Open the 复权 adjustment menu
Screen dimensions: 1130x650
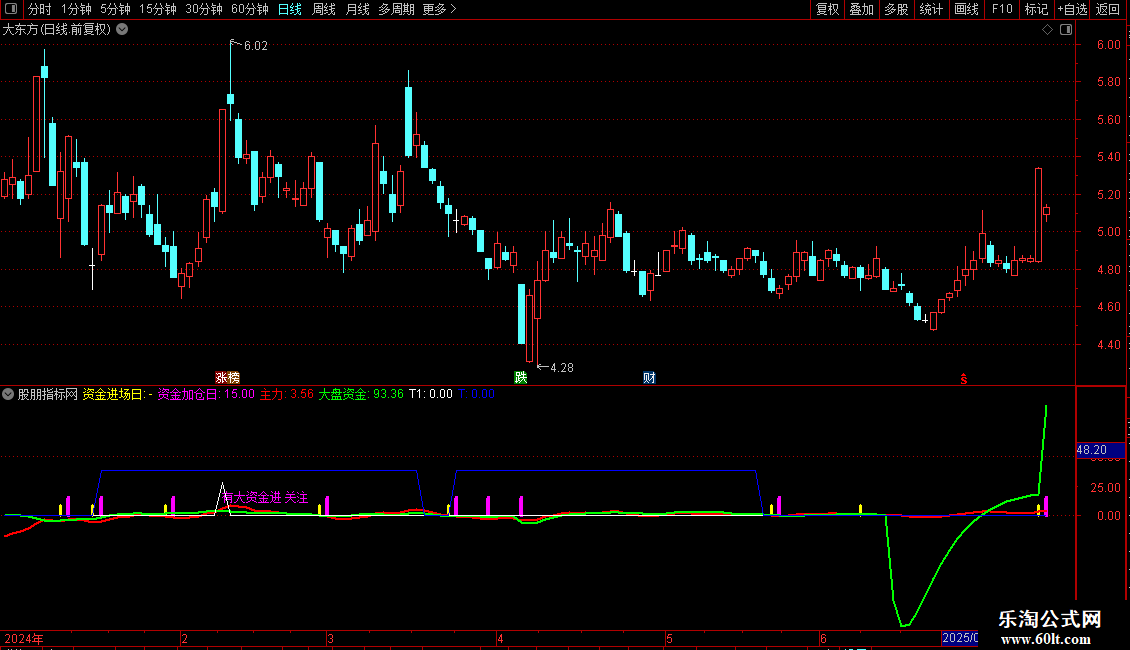tap(827, 9)
